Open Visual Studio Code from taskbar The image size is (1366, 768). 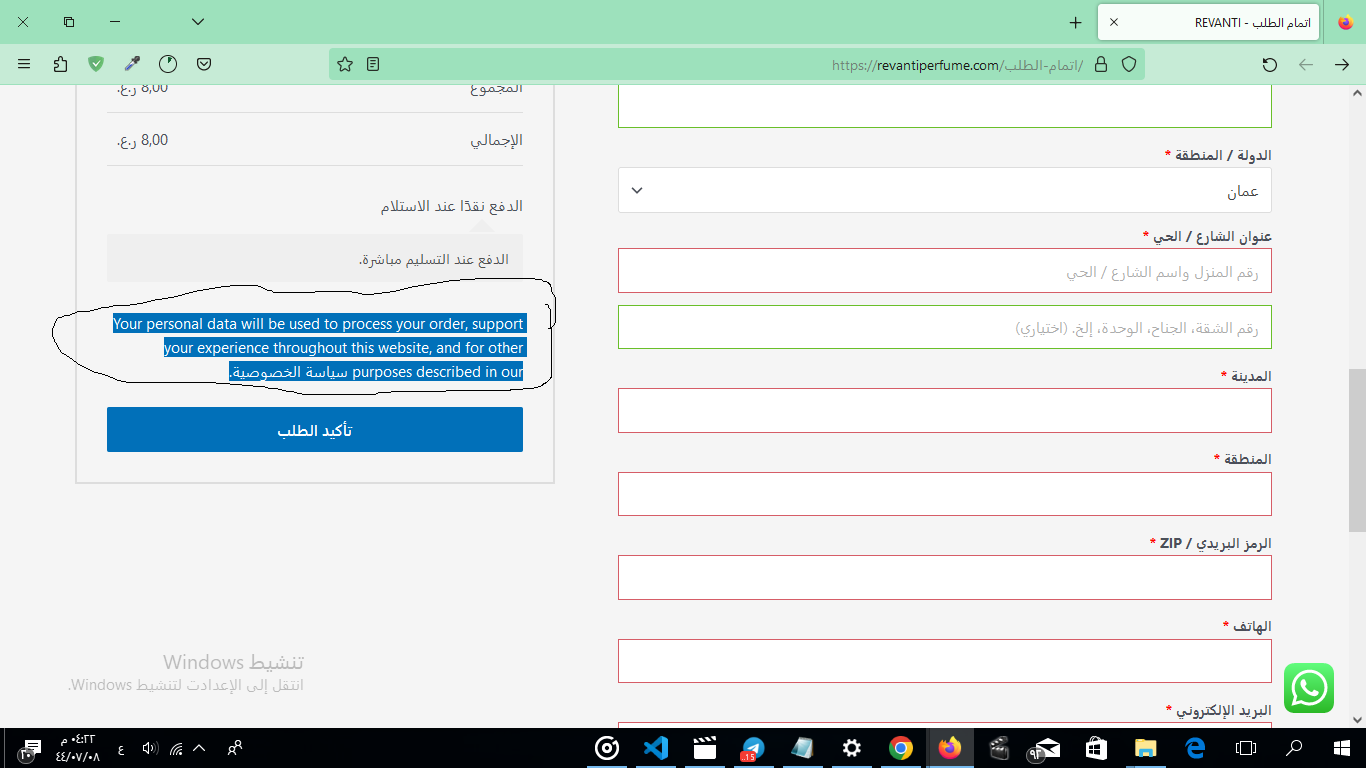click(655, 748)
